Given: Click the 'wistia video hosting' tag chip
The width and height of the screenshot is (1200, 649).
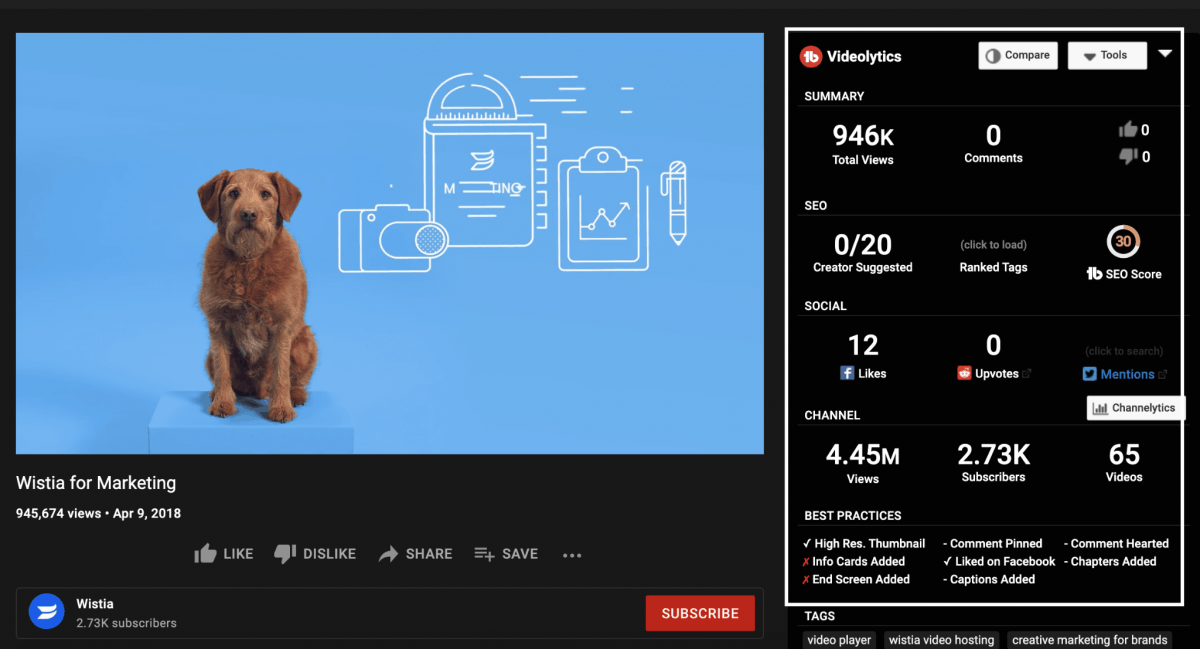Looking at the screenshot, I should pos(941,640).
